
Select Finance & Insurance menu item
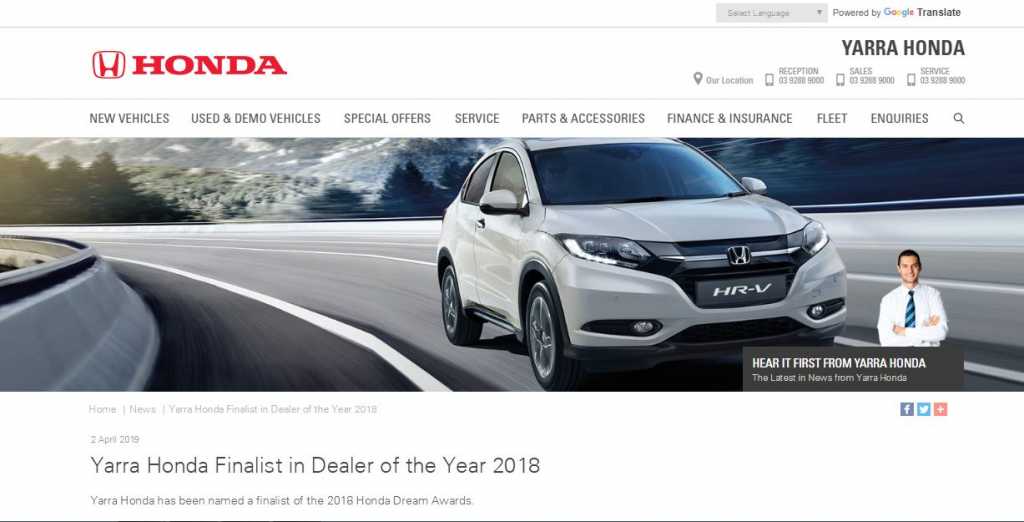coord(729,118)
